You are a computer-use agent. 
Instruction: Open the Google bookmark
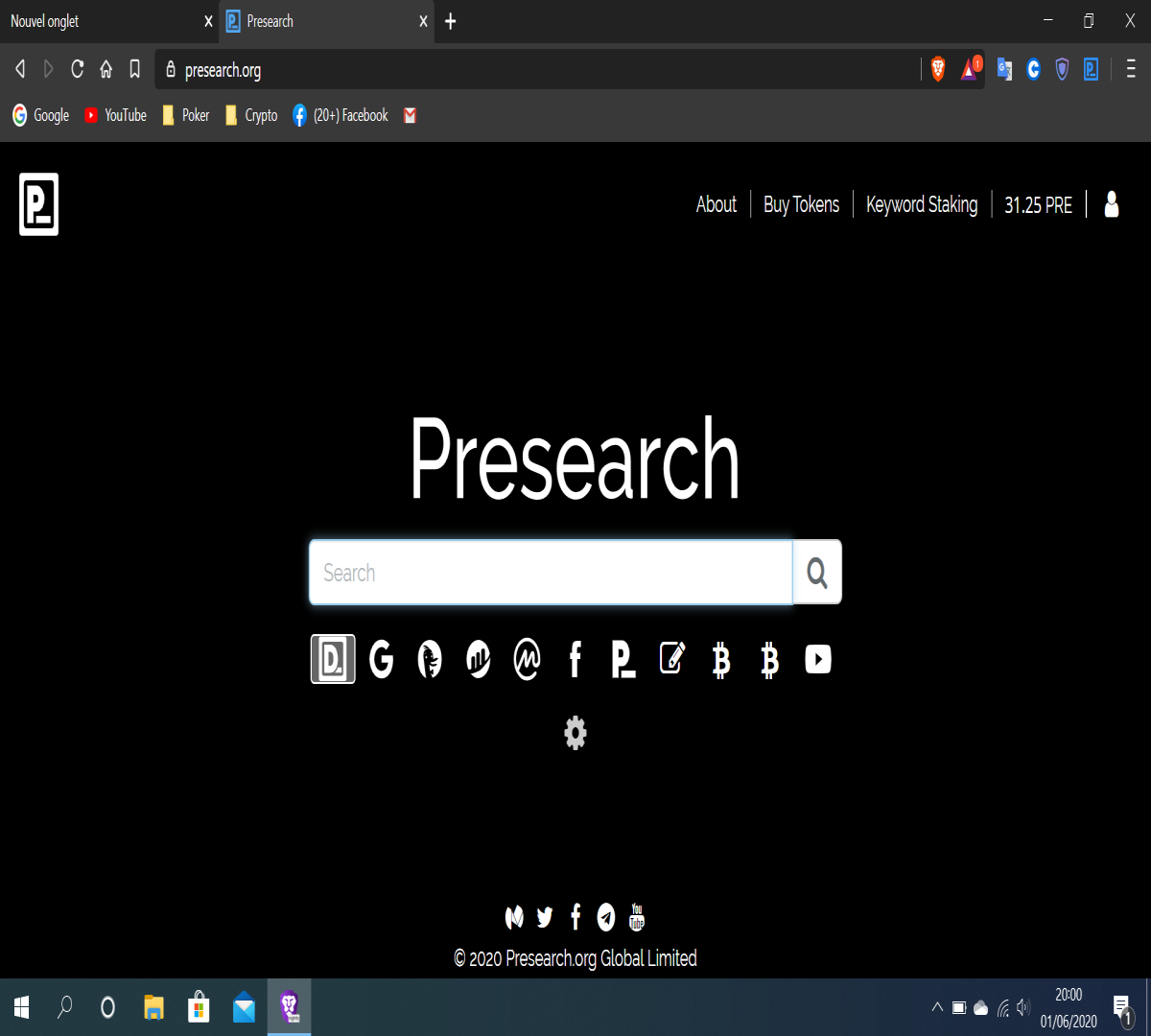tap(40, 115)
